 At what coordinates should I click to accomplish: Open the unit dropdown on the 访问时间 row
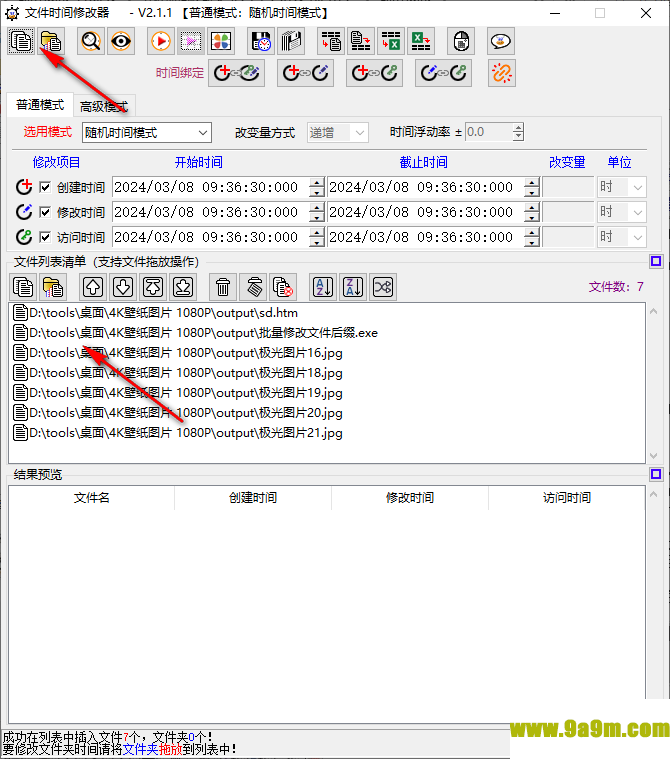pyautogui.click(x=622, y=237)
